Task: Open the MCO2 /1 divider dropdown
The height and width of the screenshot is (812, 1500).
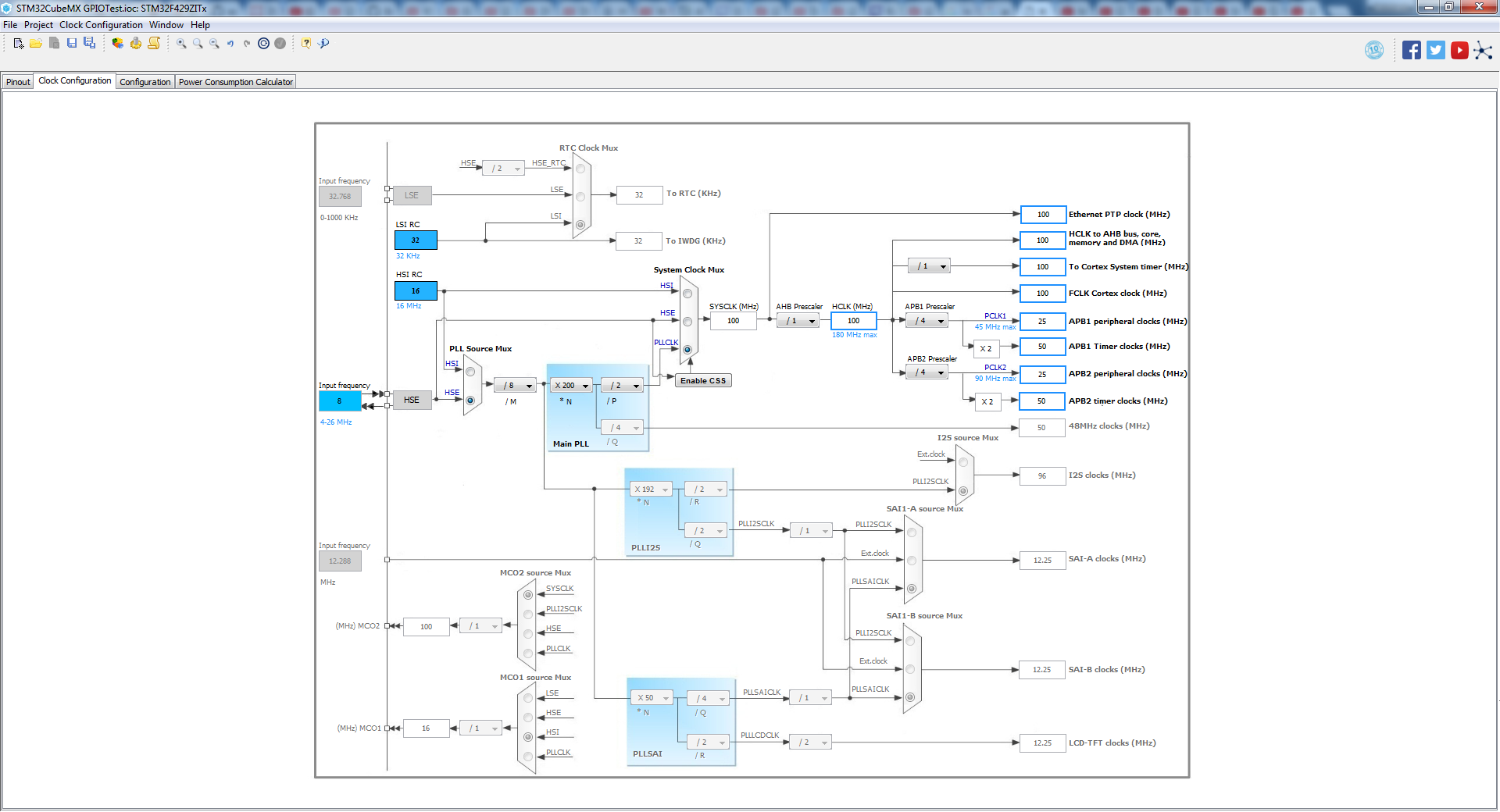Action: [481, 626]
